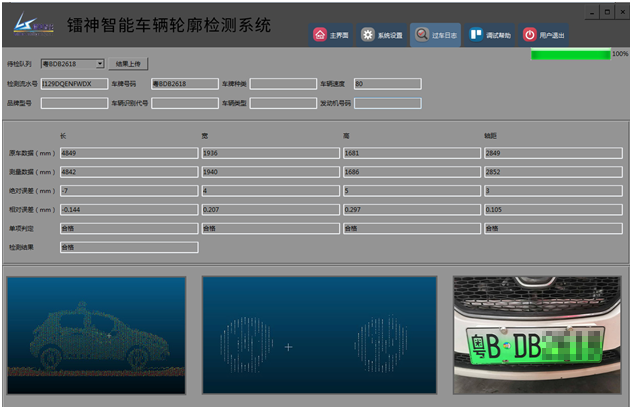Click the 用户退出 power icon
632x409 pixels.
tap(530, 35)
